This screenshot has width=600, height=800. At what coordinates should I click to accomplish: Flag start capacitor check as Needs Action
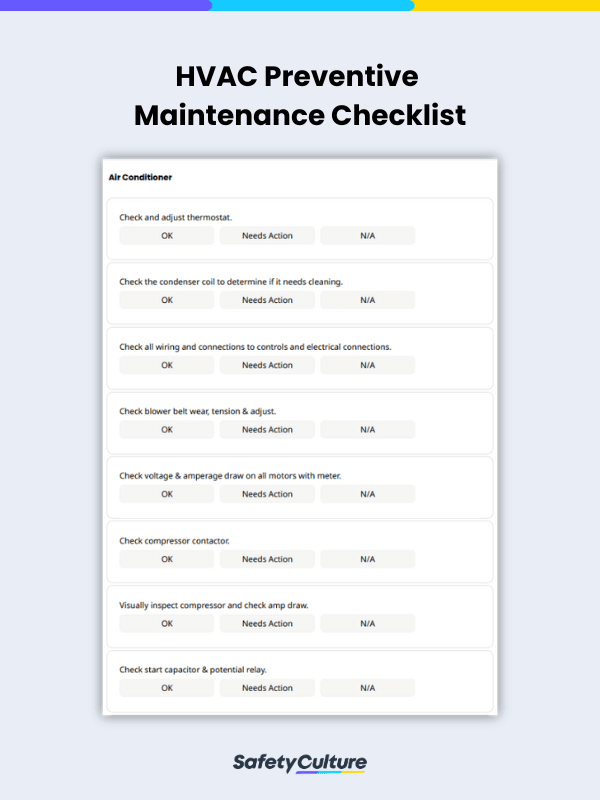coord(266,687)
